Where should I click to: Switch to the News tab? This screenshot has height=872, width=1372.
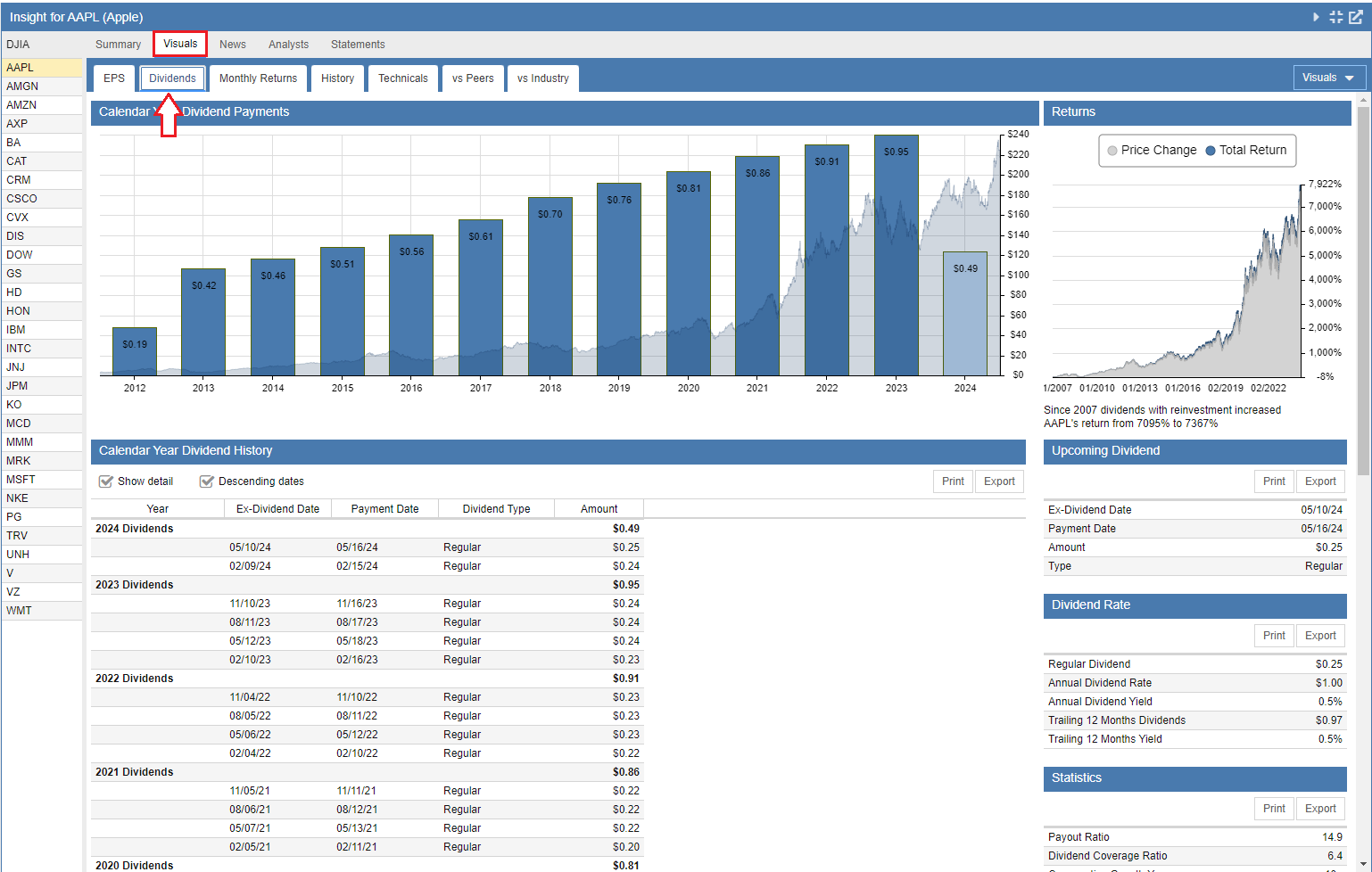233,45
